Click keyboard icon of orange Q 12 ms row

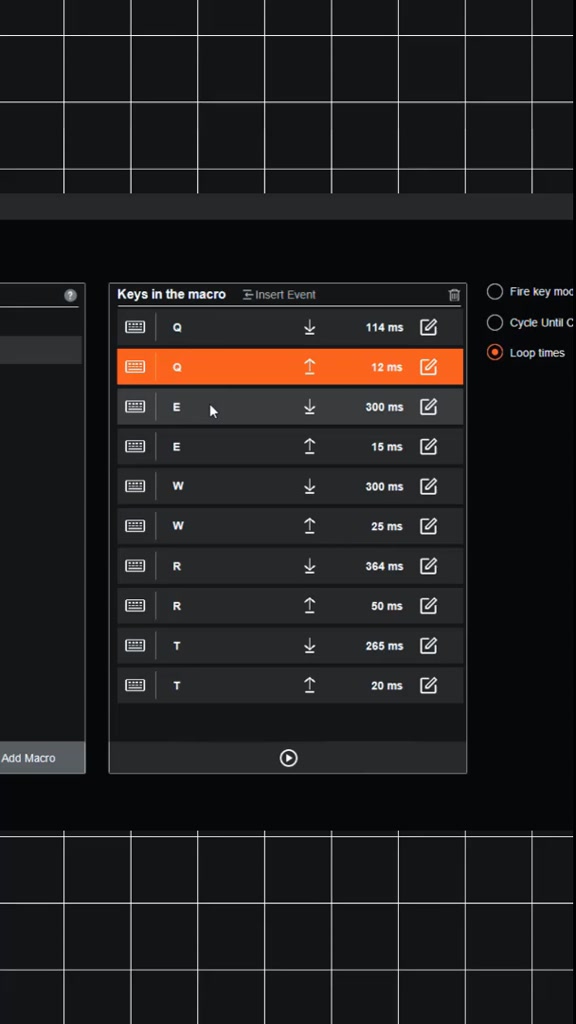click(x=135, y=367)
